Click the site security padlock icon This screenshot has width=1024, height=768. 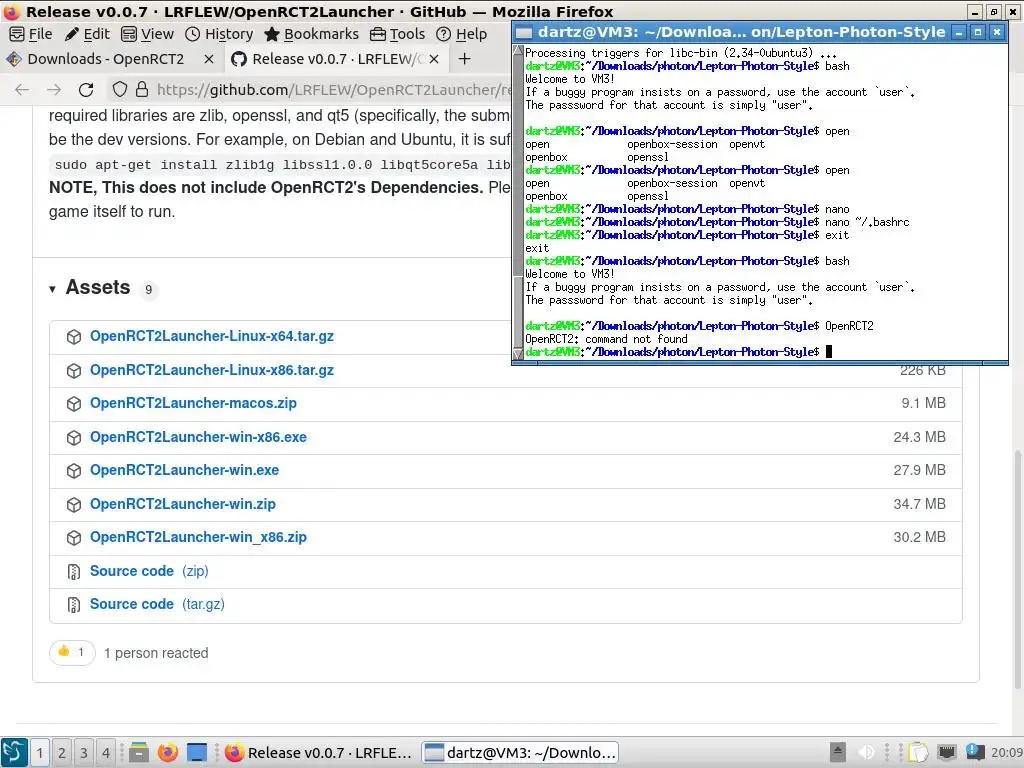click(x=142, y=90)
